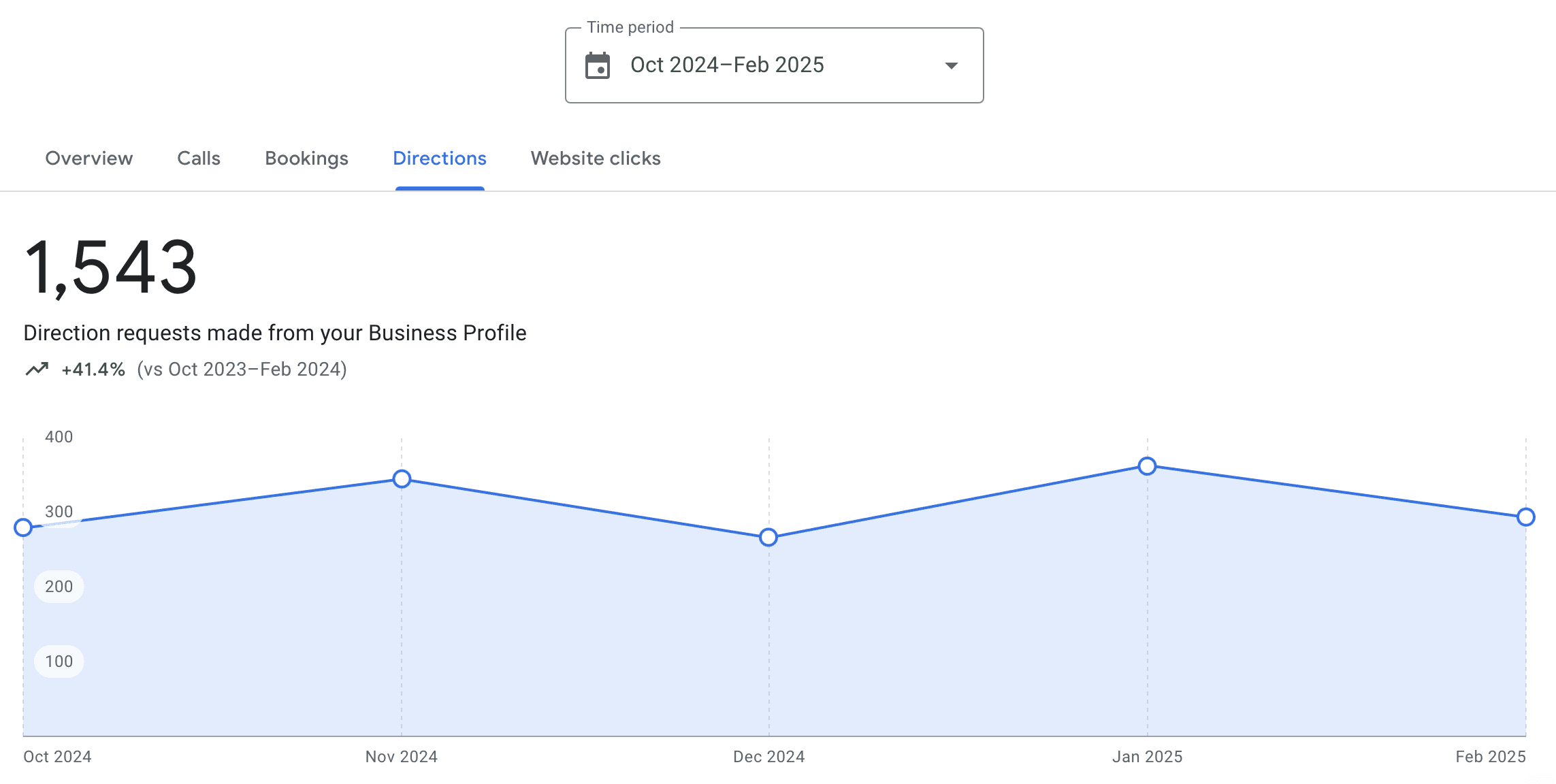Screen dimensions: 1556x784
Task: View the Website clicks tab
Action: 596,158
